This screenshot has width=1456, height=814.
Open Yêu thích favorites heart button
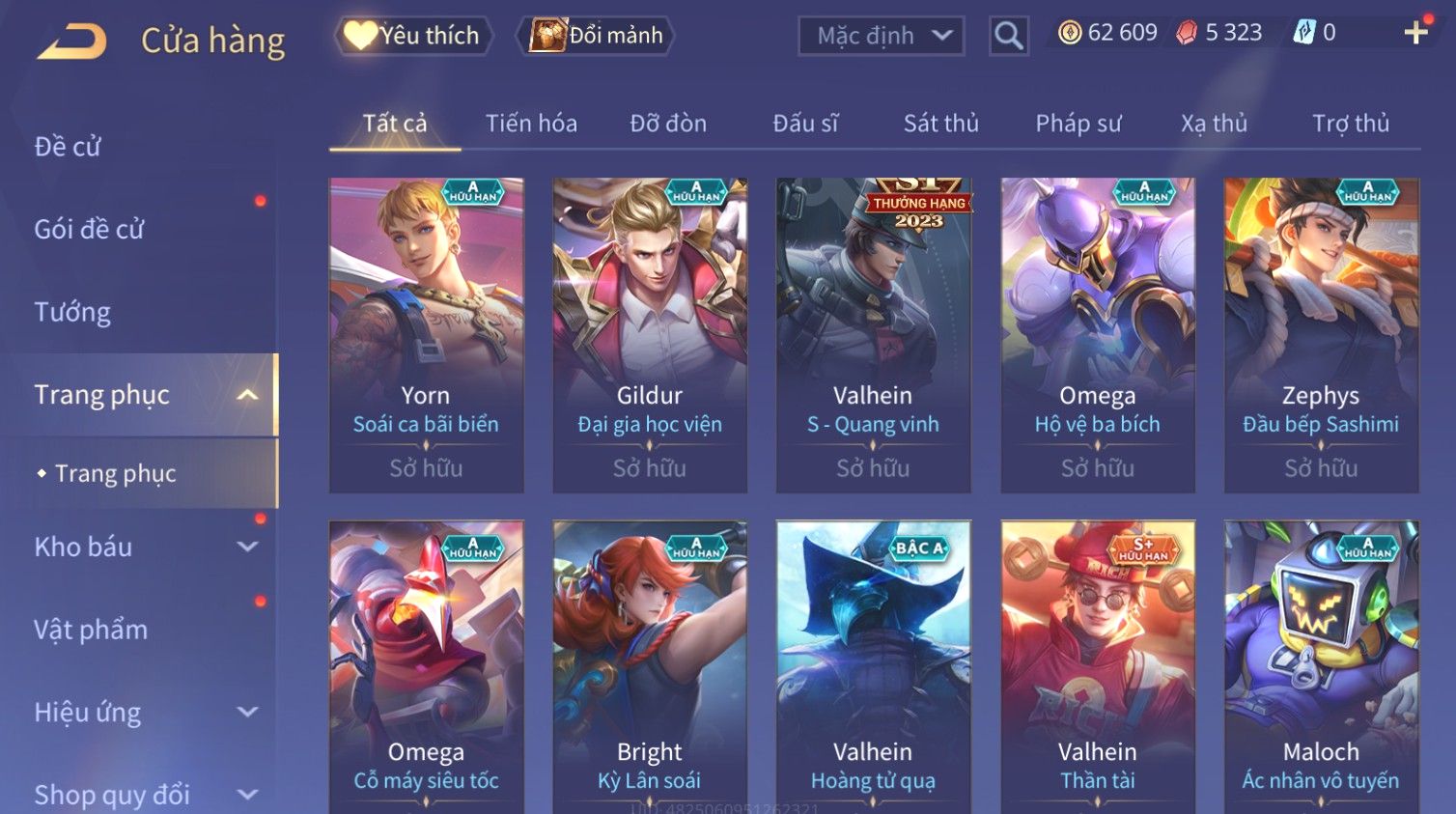pos(413,36)
